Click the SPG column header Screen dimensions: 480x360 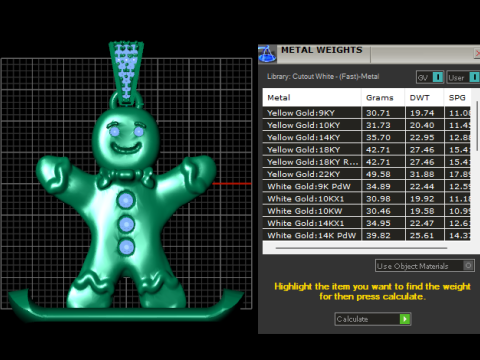click(457, 98)
